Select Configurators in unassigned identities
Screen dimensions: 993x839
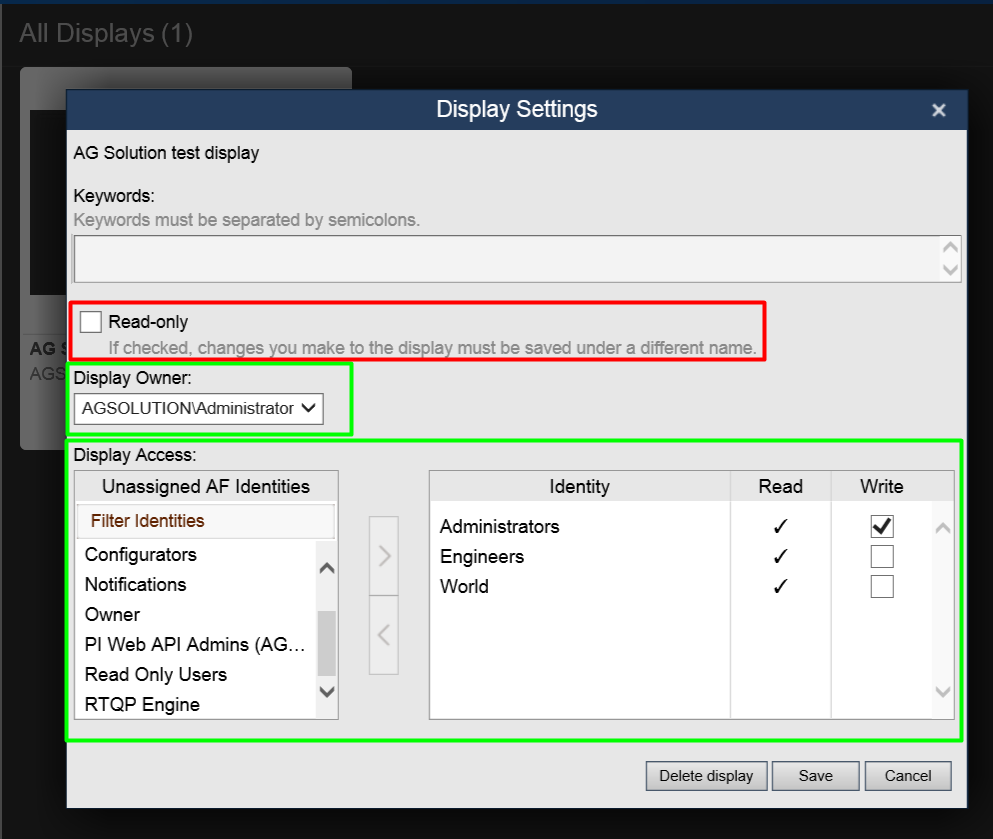[141, 555]
